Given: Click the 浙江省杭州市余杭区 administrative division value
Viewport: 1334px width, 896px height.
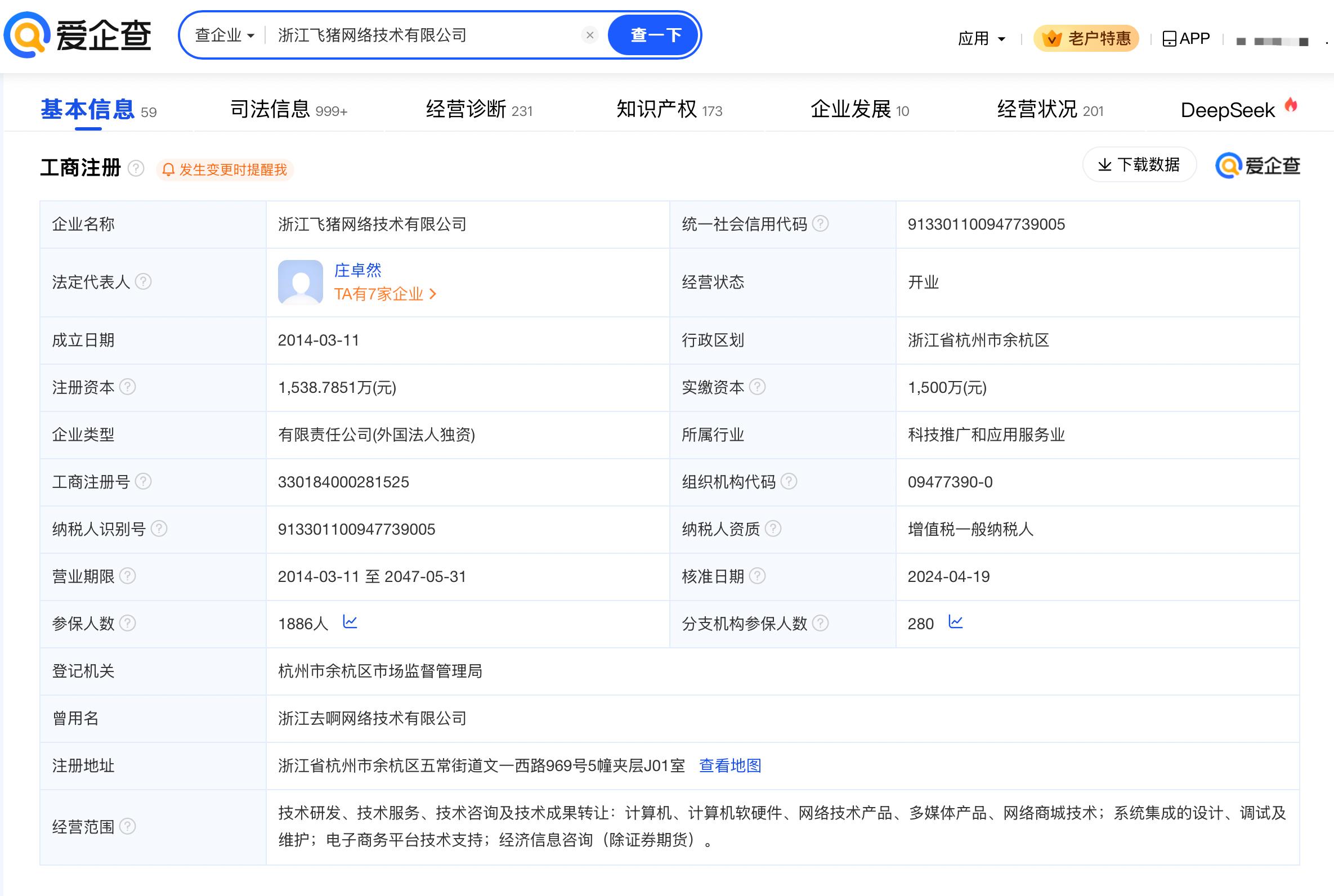Looking at the screenshot, I should [x=978, y=341].
